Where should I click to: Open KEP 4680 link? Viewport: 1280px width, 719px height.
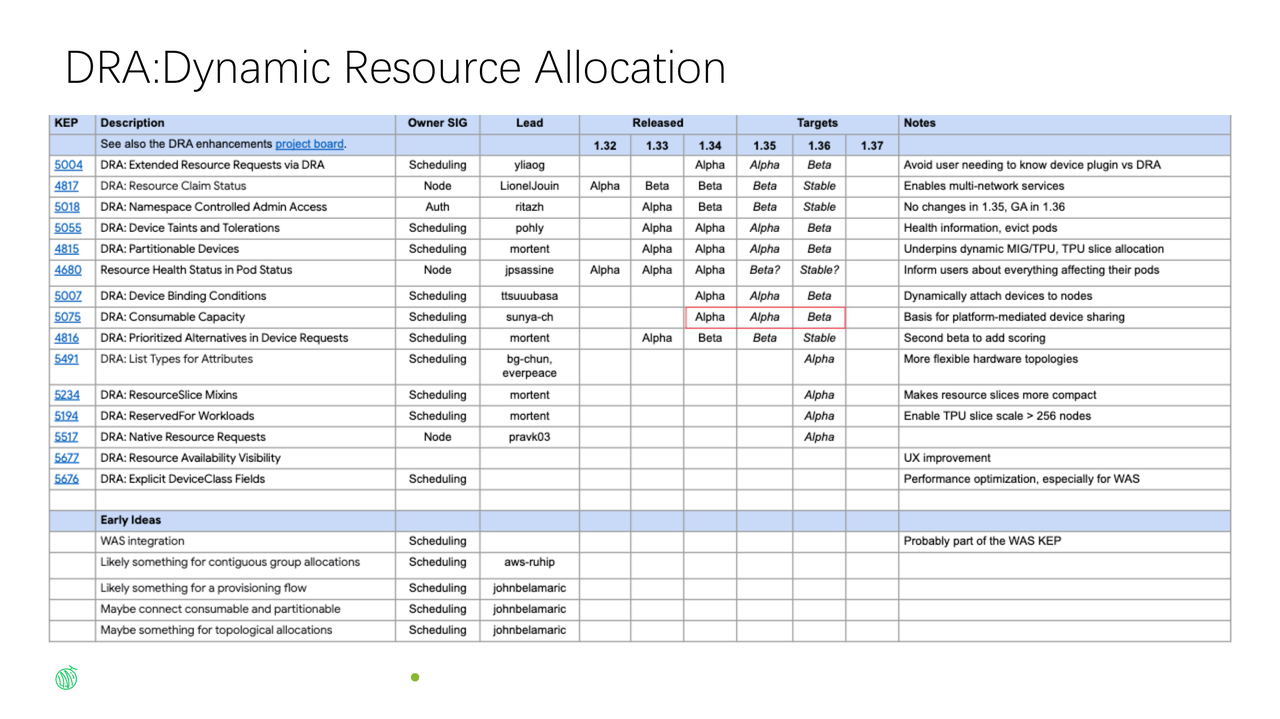click(x=68, y=270)
